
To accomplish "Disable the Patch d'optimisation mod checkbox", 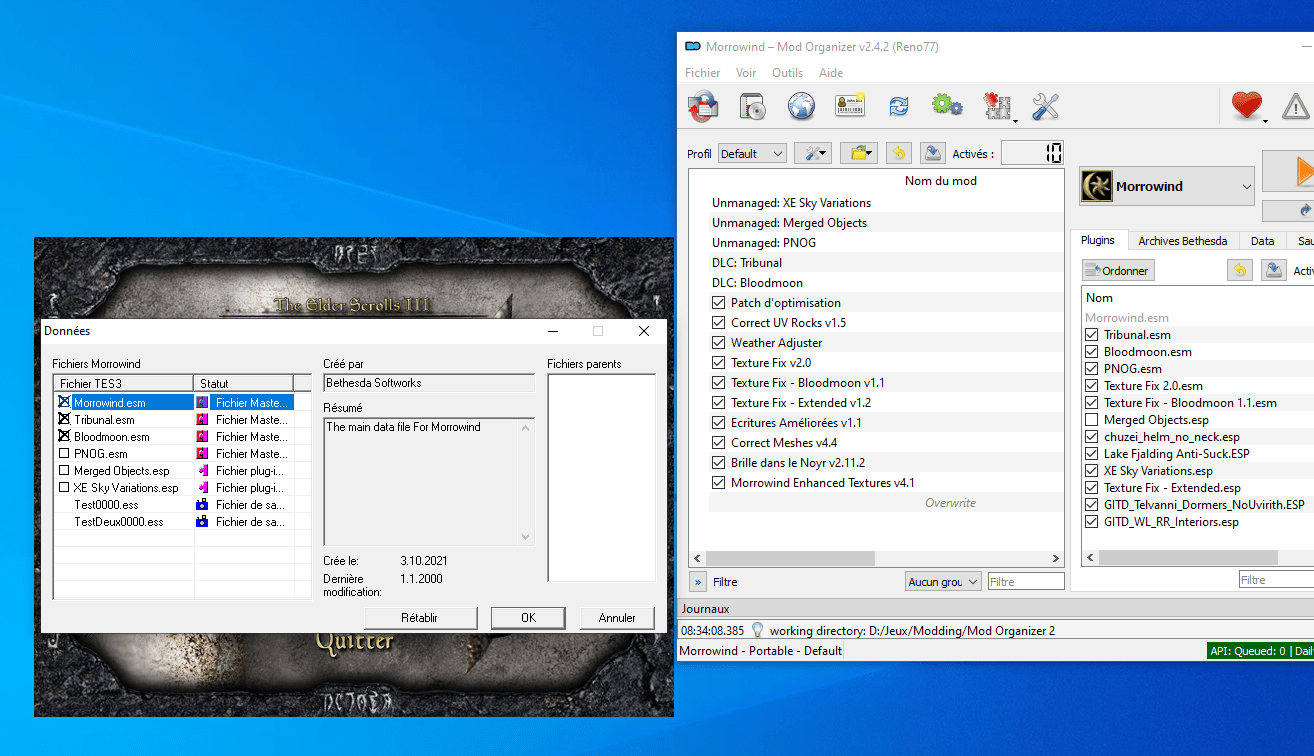I will click(x=718, y=303).
